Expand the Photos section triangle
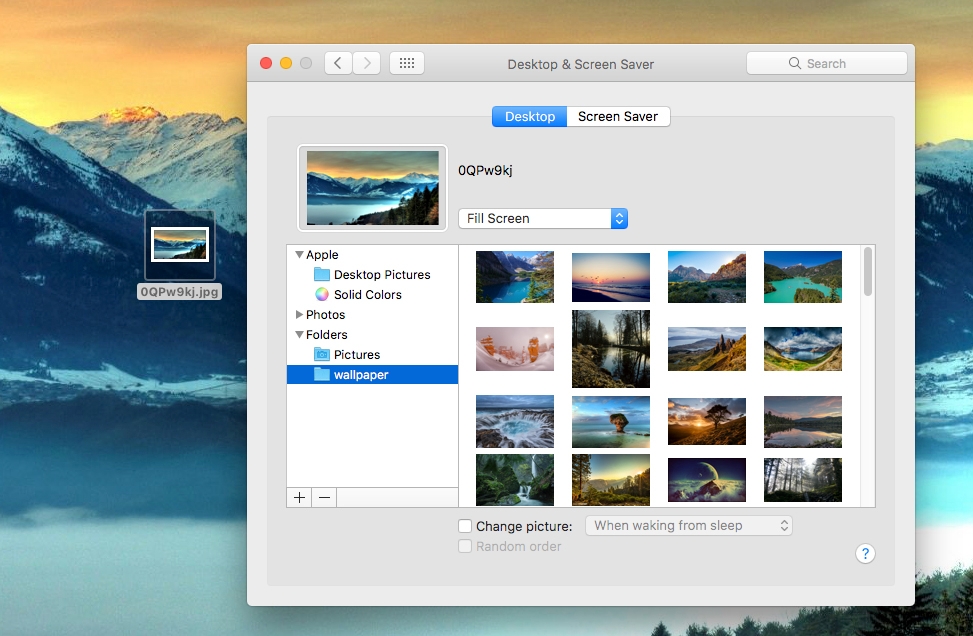 (x=299, y=315)
